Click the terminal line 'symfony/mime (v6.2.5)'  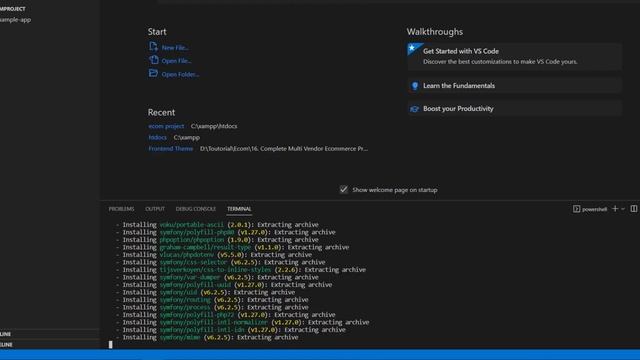coord(207,337)
